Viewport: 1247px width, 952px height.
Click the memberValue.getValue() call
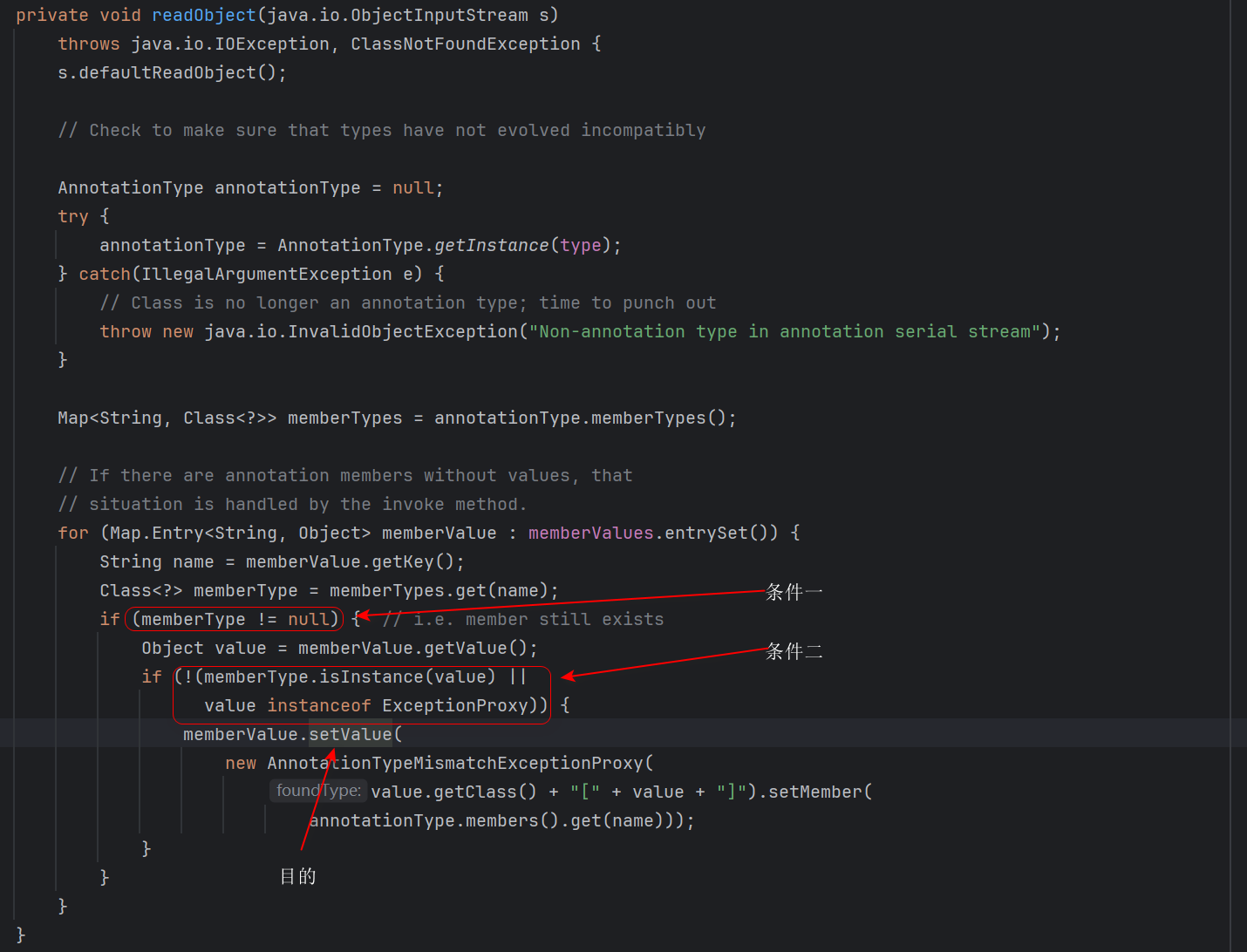413,648
